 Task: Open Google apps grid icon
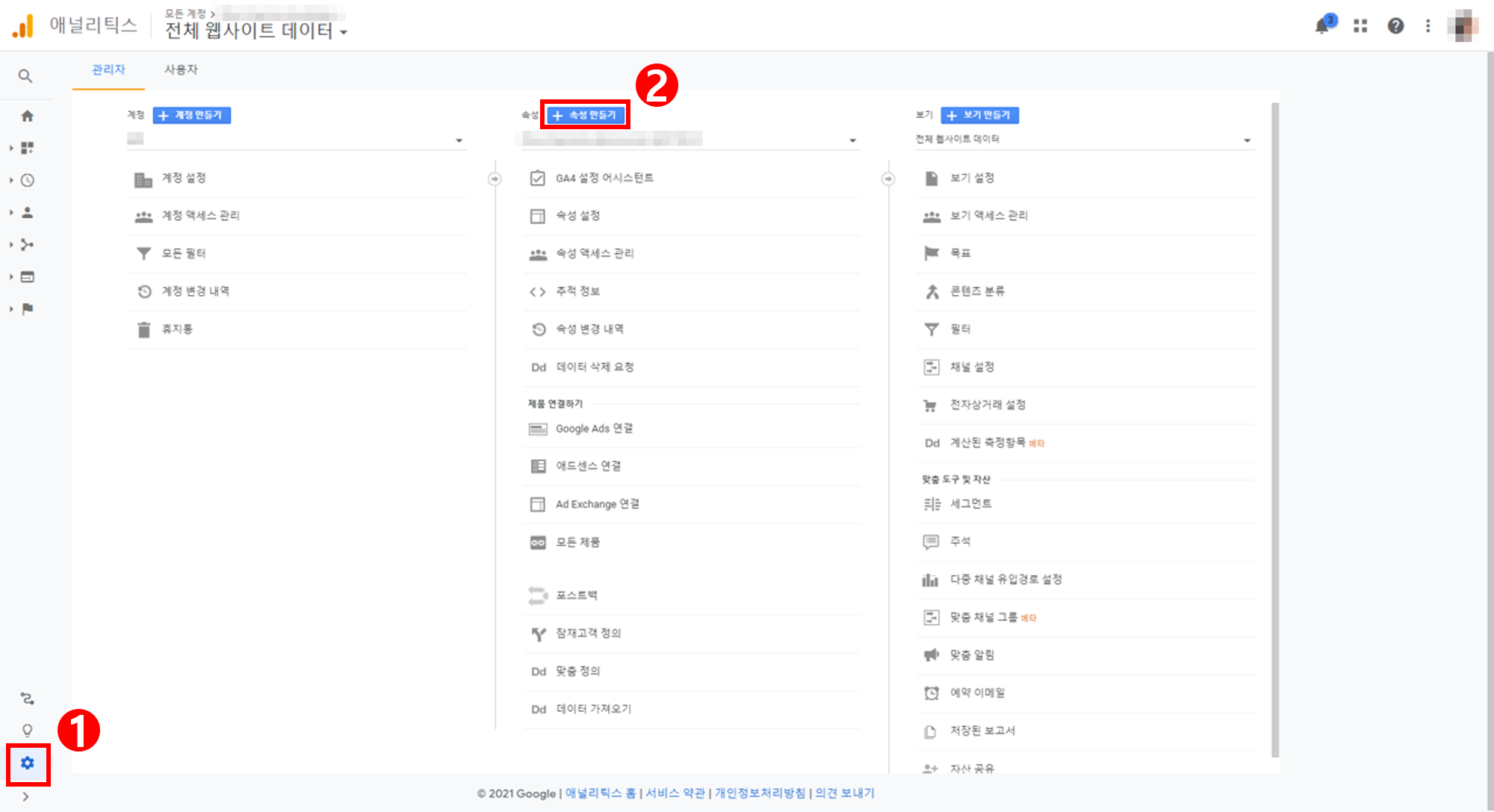pyautogui.click(x=1360, y=26)
